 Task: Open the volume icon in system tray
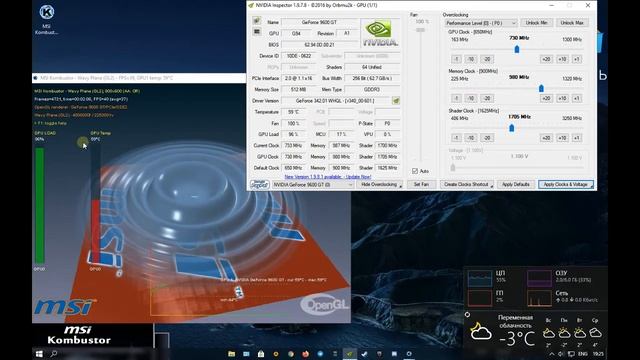pyautogui.click(x=561, y=354)
